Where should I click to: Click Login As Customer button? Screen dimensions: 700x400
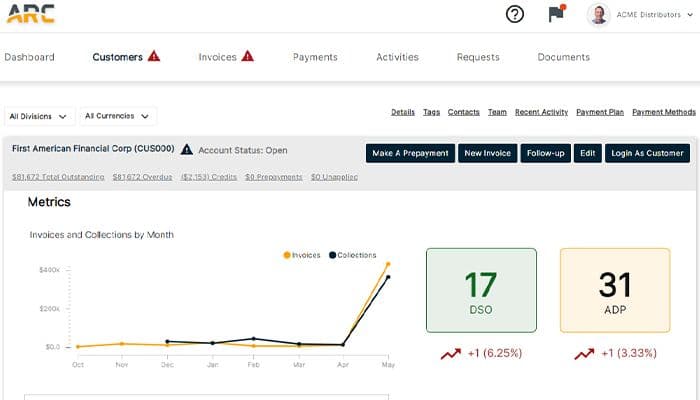pyautogui.click(x=647, y=153)
